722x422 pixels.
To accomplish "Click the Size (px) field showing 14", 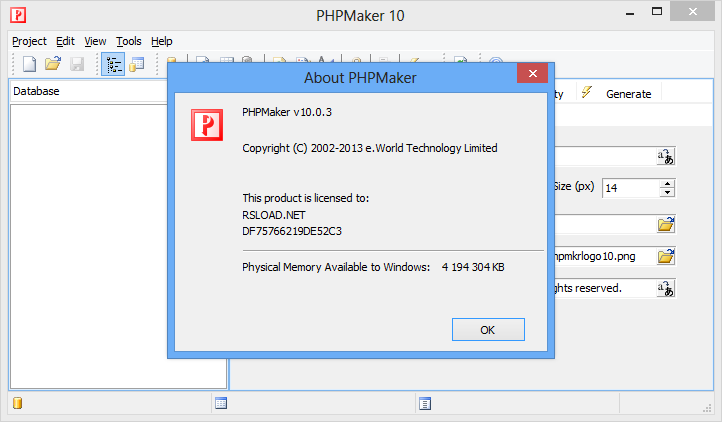I will pos(631,188).
